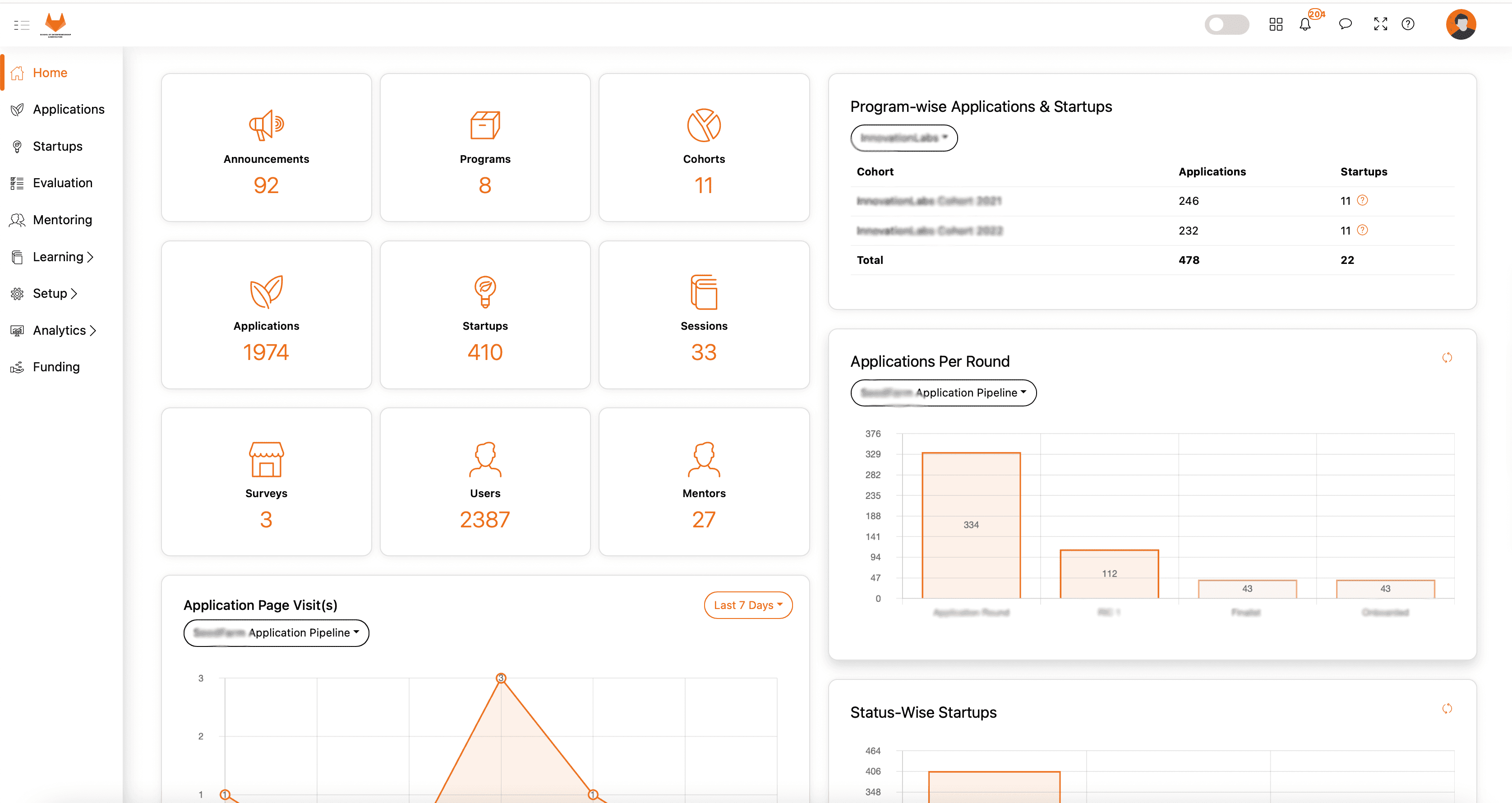Click the Funding hand-coins icon in sidebar

[x=18, y=367]
